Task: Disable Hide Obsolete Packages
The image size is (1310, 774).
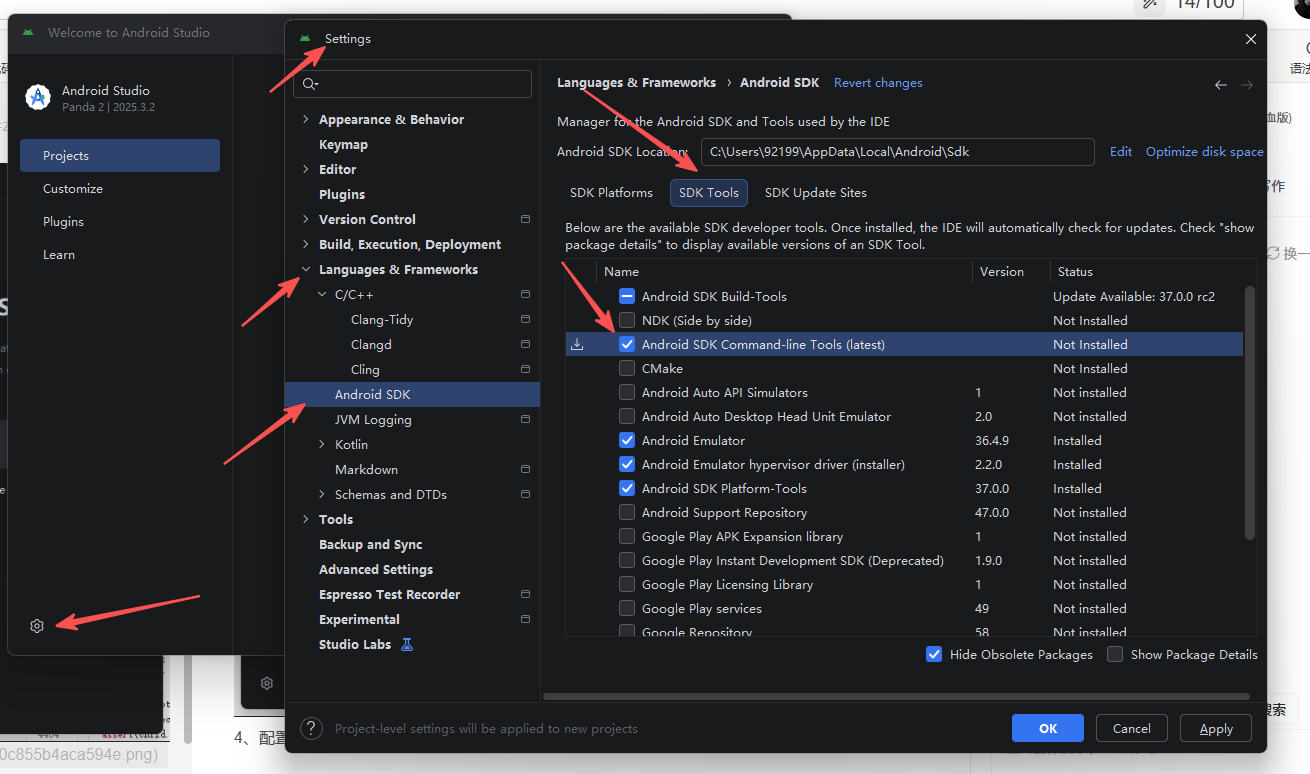Action: [x=934, y=655]
